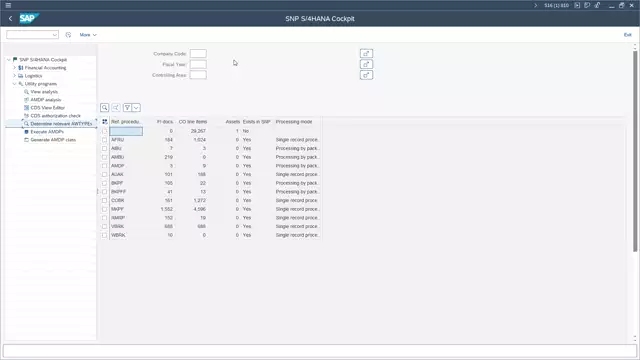Click the vertical scrollbar on the right
The image size is (640, 360).
pyautogui.click(x=635, y=151)
